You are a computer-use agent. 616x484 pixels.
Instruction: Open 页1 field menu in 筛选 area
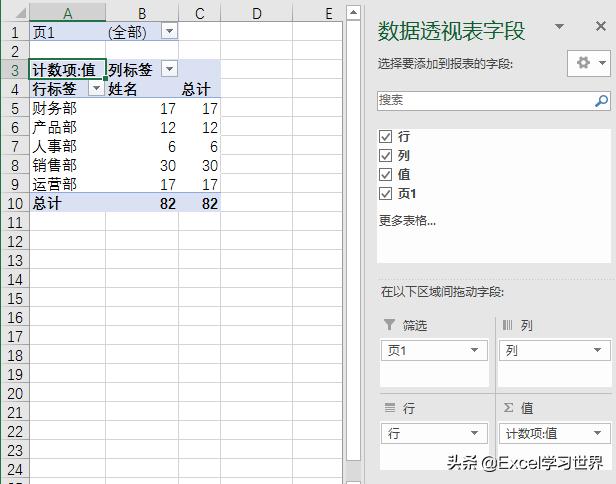pos(474,350)
